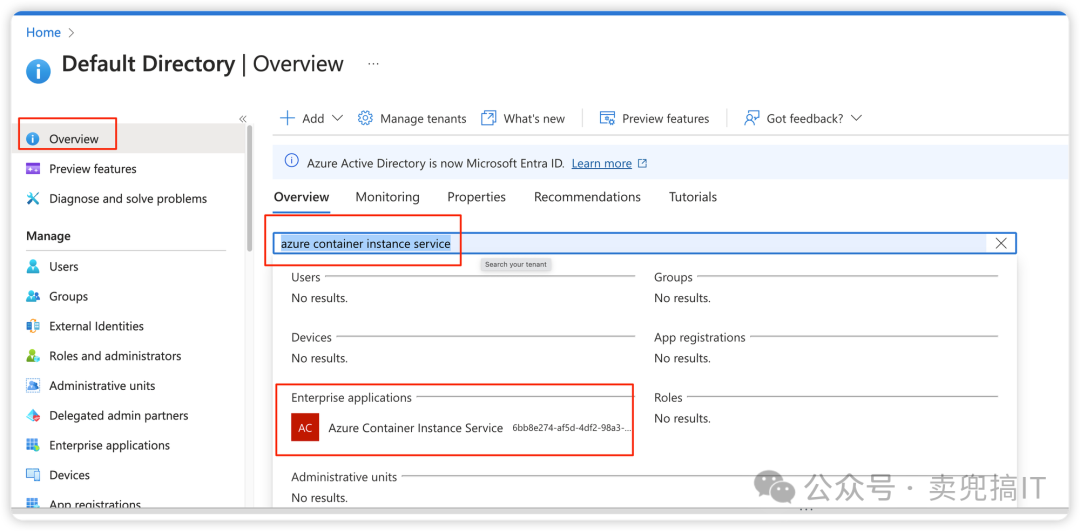The width and height of the screenshot is (1080, 531).
Task: Click the Manage tenants button
Action: 412,118
